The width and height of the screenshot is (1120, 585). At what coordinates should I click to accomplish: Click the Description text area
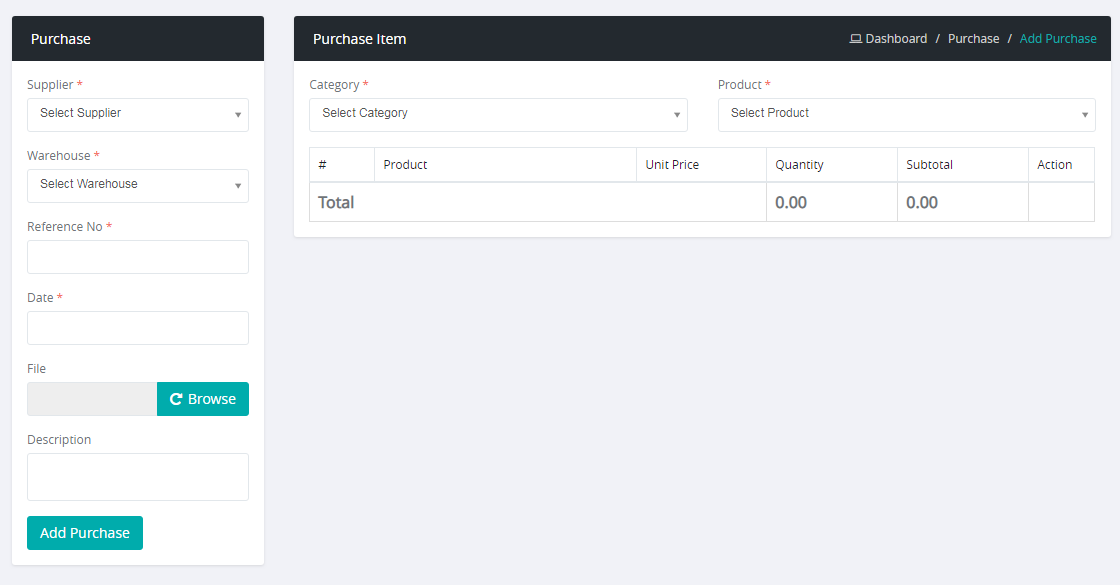pos(138,476)
